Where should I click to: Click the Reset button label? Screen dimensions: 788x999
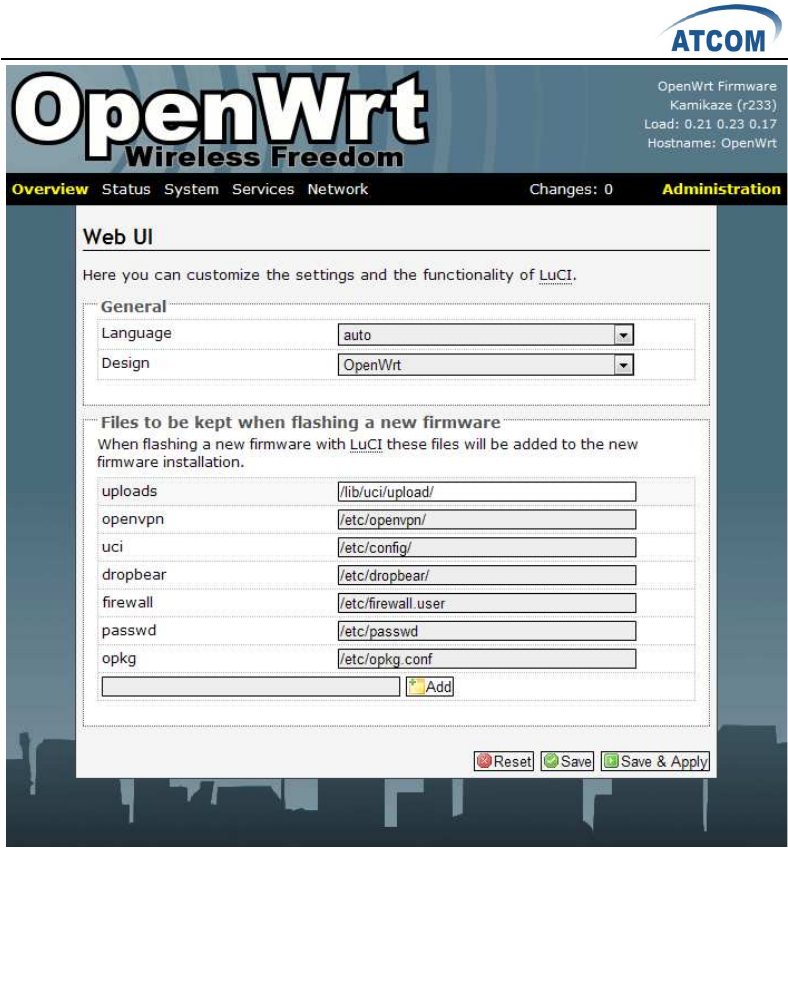pos(512,761)
